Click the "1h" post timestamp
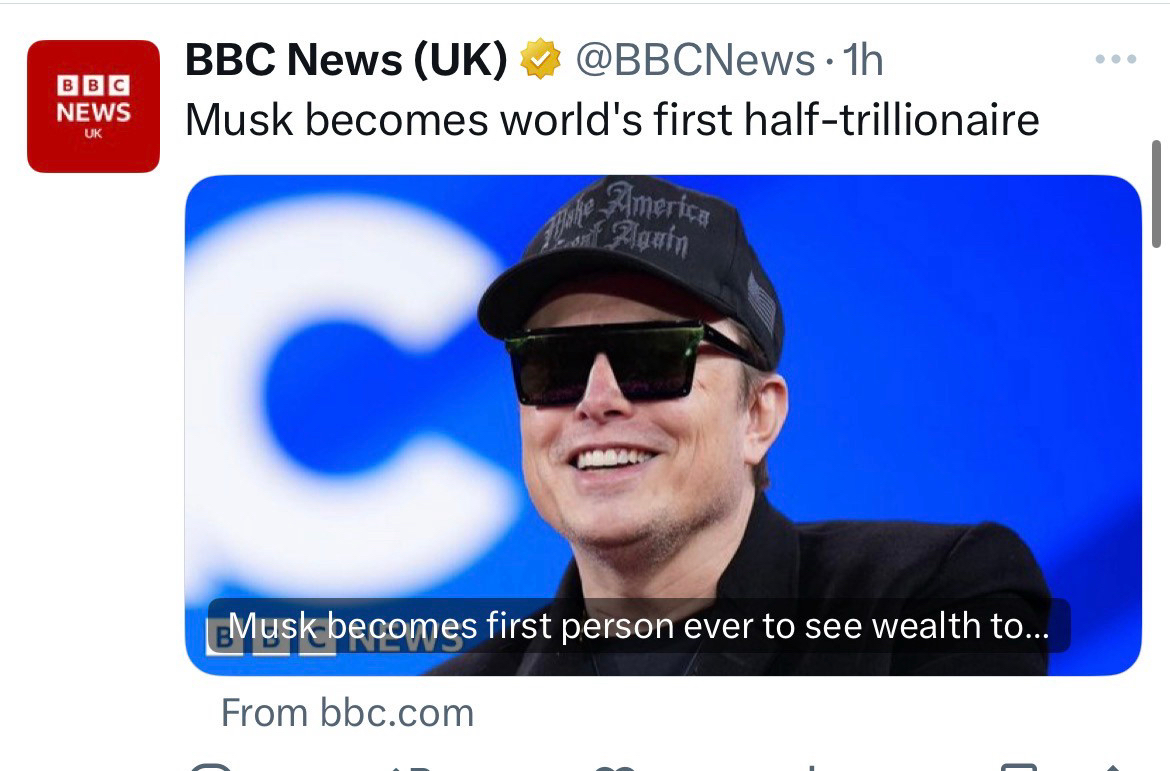 (x=864, y=61)
